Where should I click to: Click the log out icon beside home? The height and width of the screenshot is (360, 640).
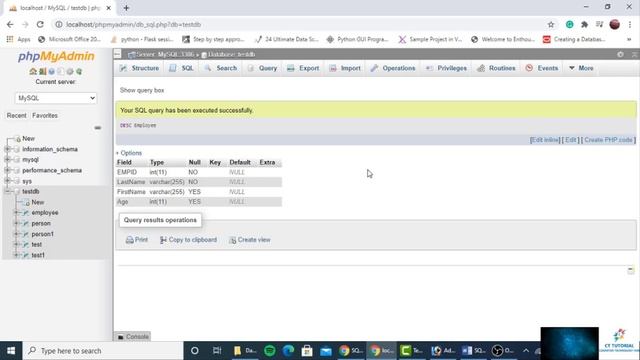(42, 71)
